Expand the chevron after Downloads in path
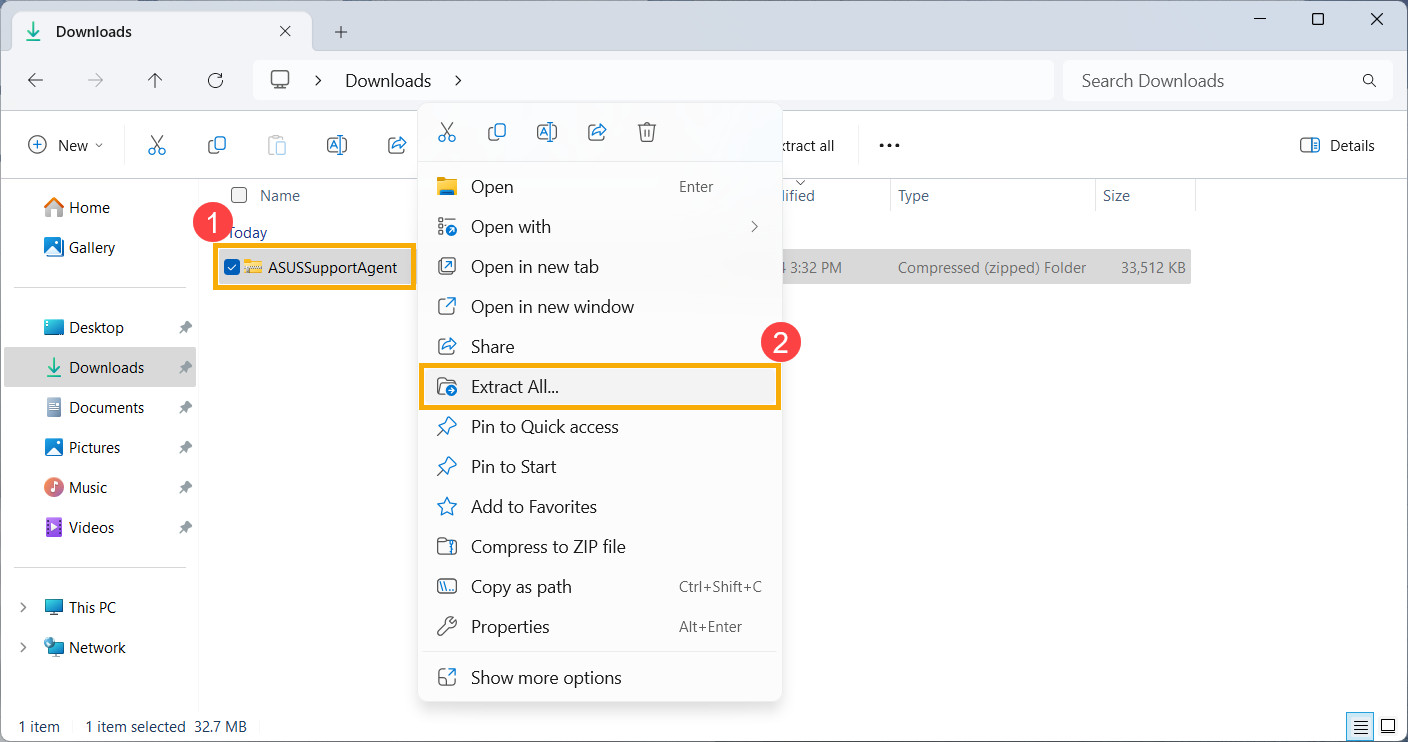This screenshot has width=1408, height=742. (x=459, y=81)
